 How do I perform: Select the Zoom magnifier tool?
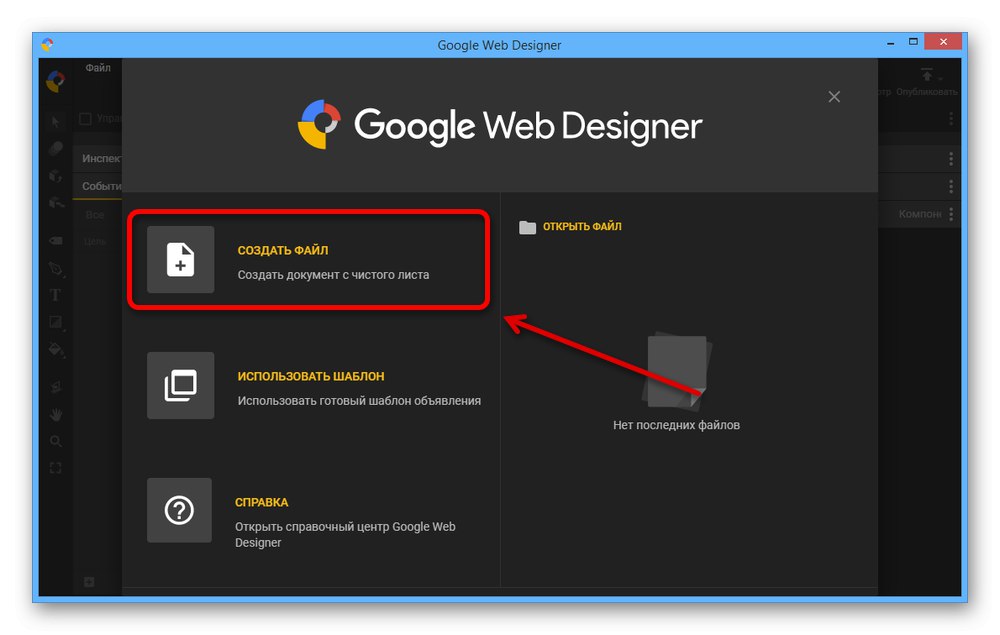(x=56, y=441)
